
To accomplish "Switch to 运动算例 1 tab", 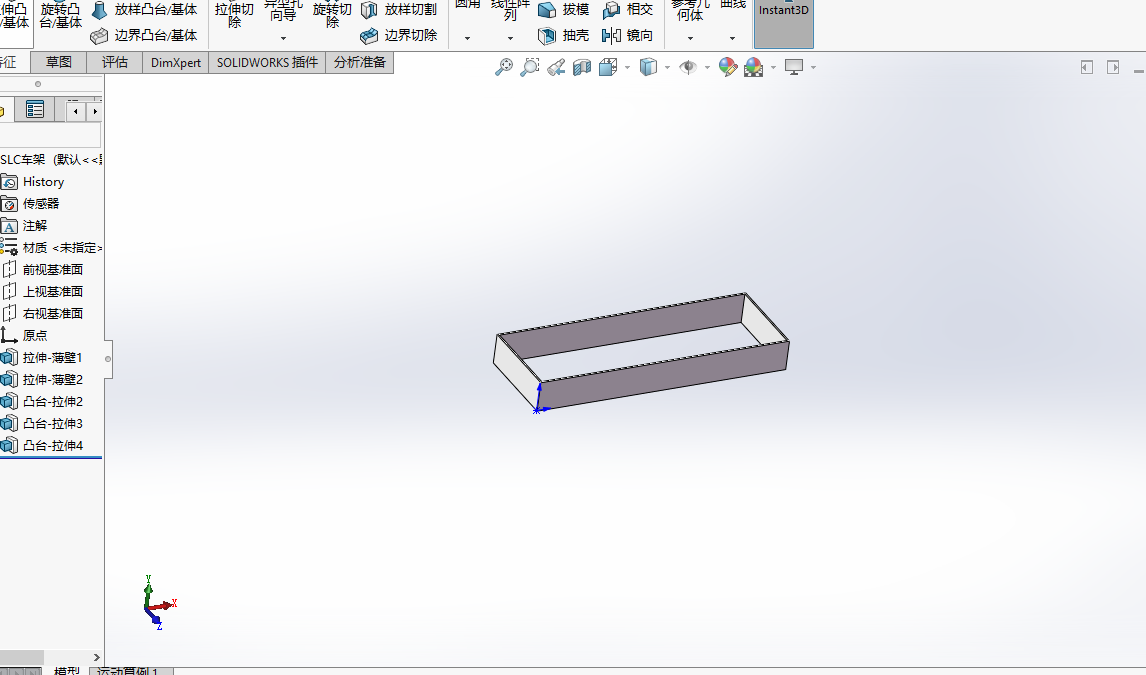I will 132,671.
